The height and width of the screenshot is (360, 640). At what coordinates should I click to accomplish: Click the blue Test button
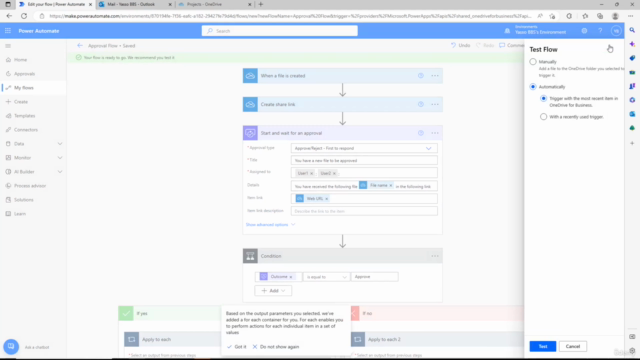(x=542, y=346)
